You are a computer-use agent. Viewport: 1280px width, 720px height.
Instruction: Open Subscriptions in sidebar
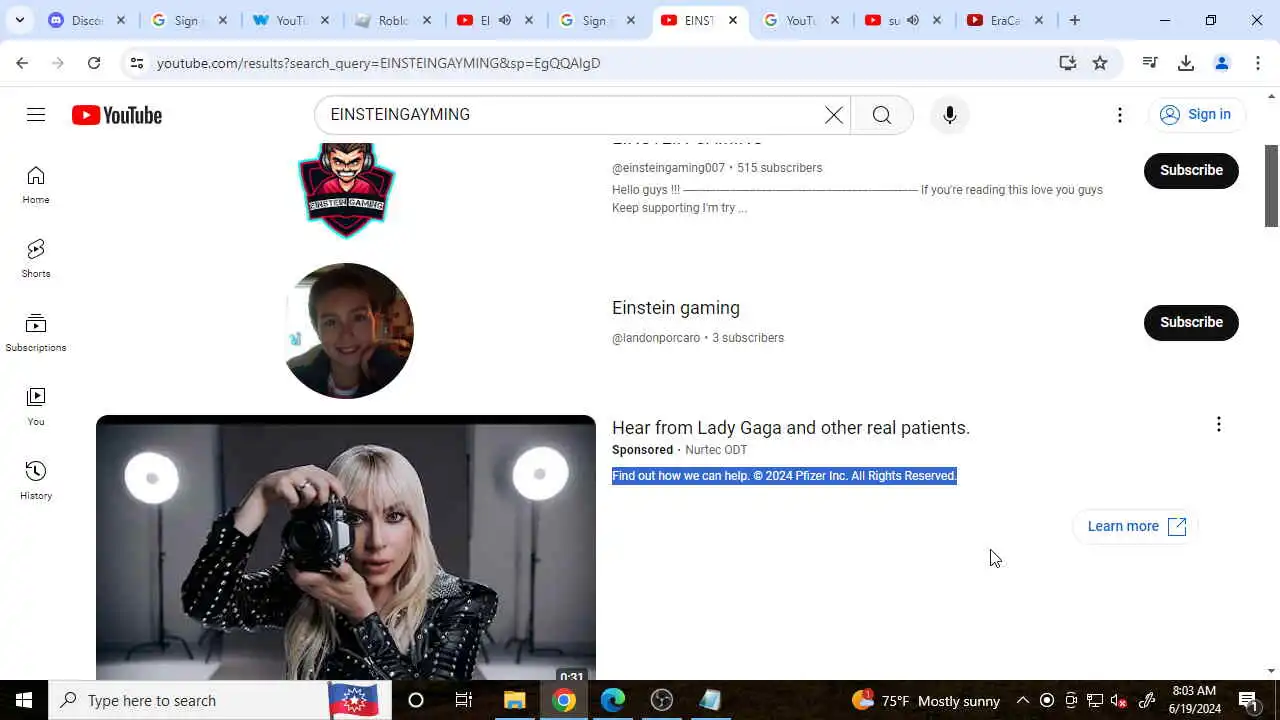coord(36,333)
